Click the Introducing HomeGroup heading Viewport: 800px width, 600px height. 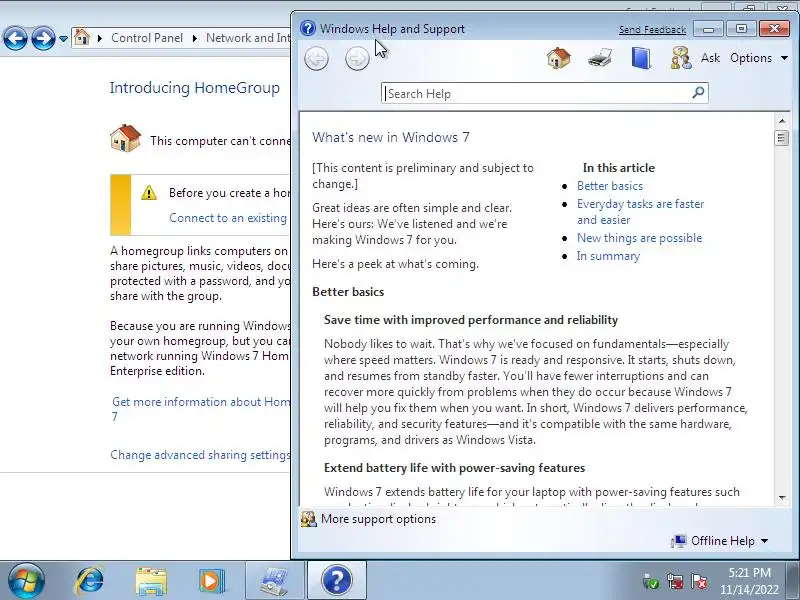(194, 88)
